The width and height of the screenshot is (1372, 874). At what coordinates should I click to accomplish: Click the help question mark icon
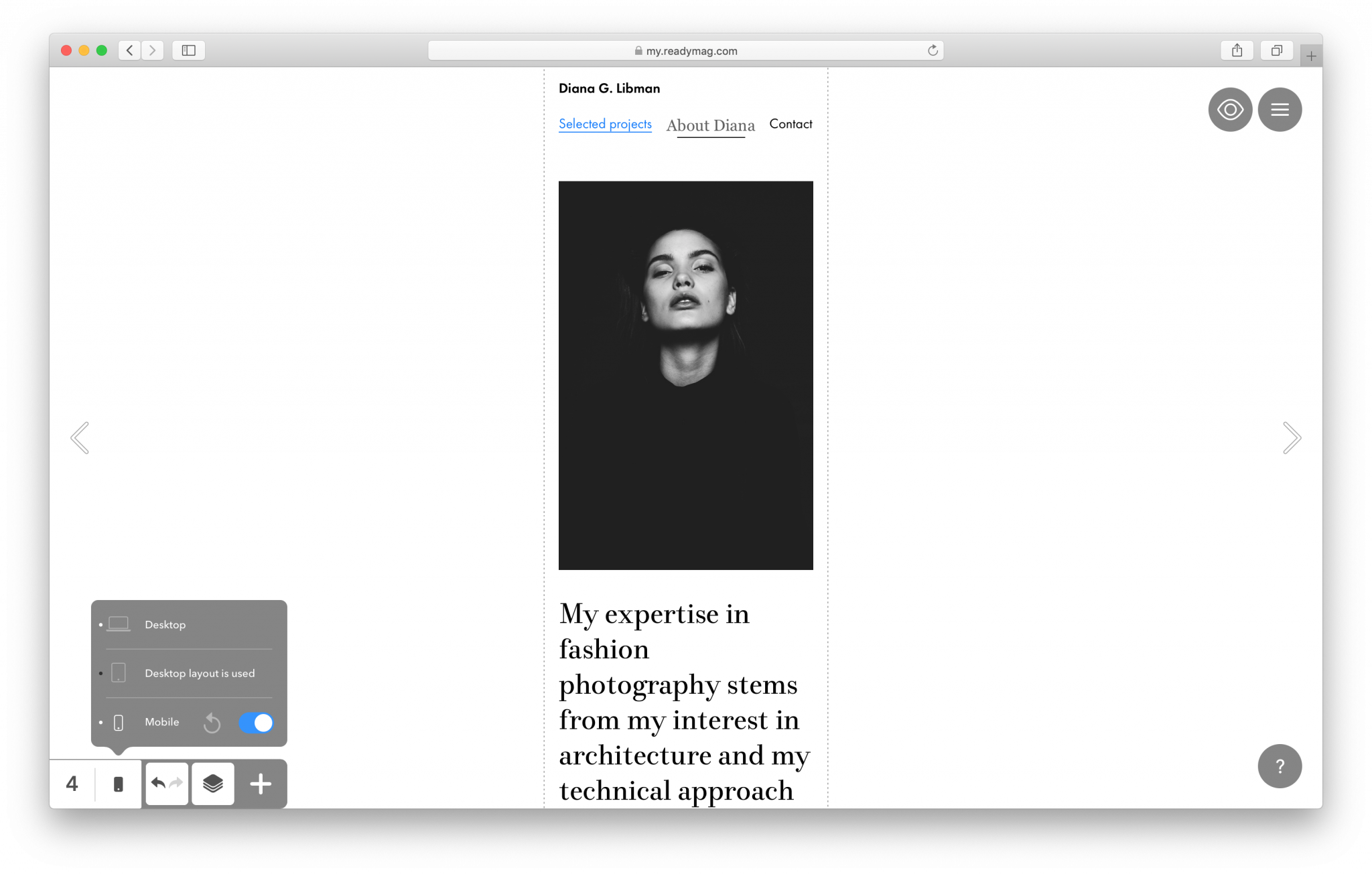pyautogui.click(x=1281, y=766)
